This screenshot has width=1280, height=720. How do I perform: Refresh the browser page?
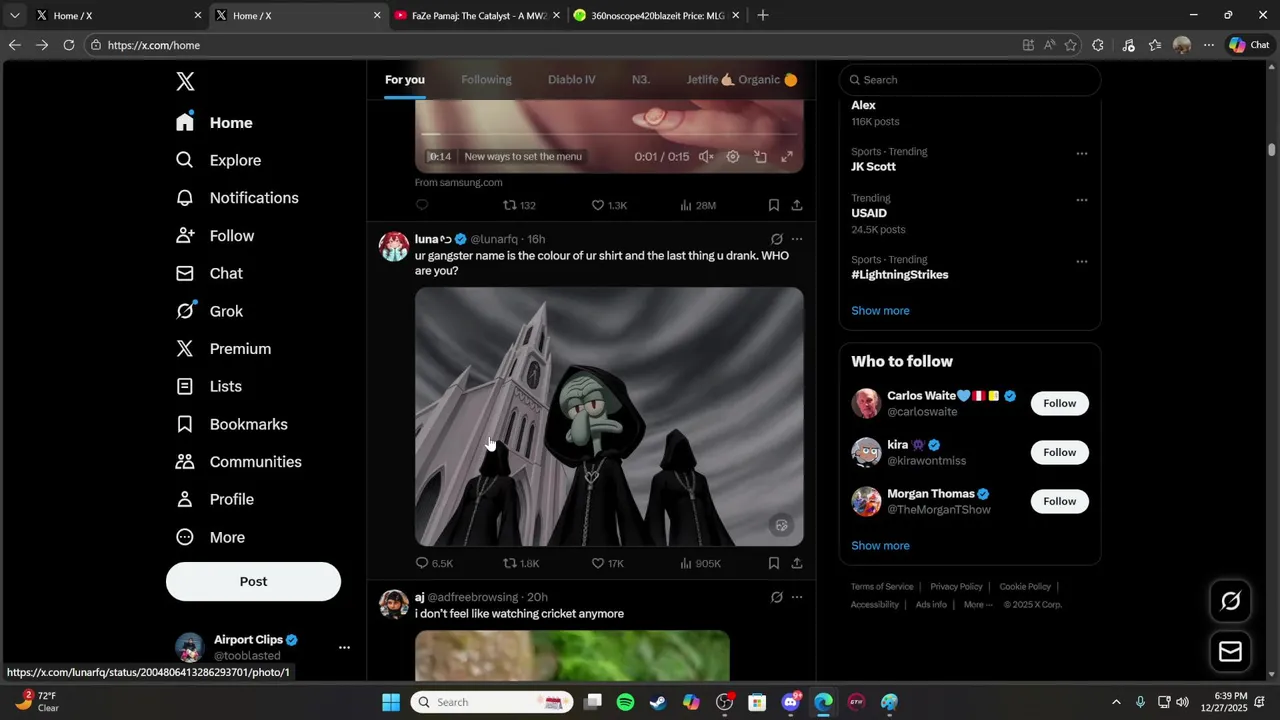(x=69, y=45)
